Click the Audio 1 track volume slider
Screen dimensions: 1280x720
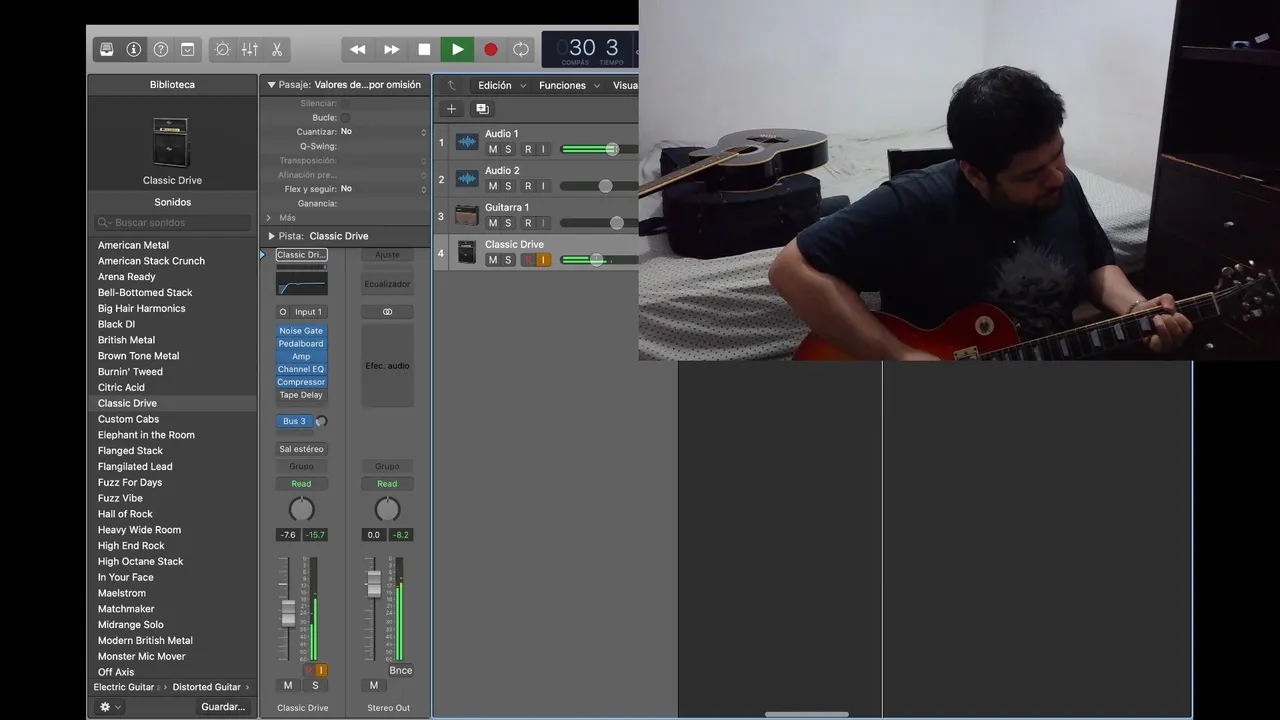click(x=599, y=149)
